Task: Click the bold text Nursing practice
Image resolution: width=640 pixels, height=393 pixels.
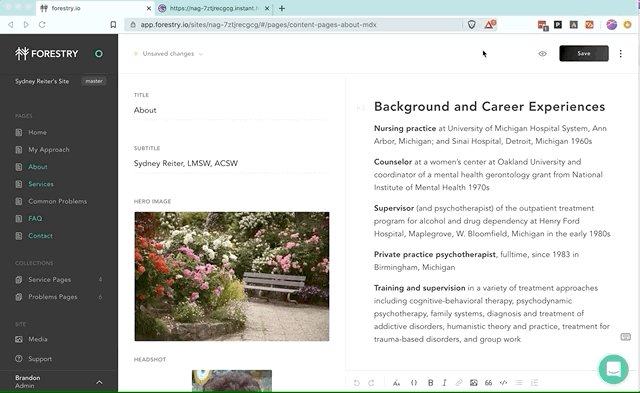Action: 405,128
